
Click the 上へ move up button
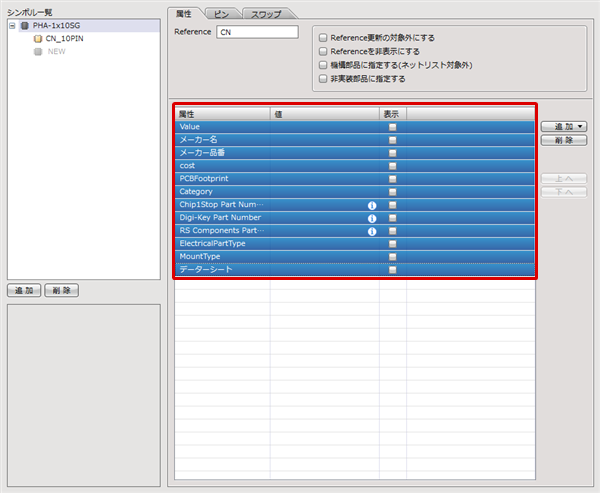tap(564, 179)
